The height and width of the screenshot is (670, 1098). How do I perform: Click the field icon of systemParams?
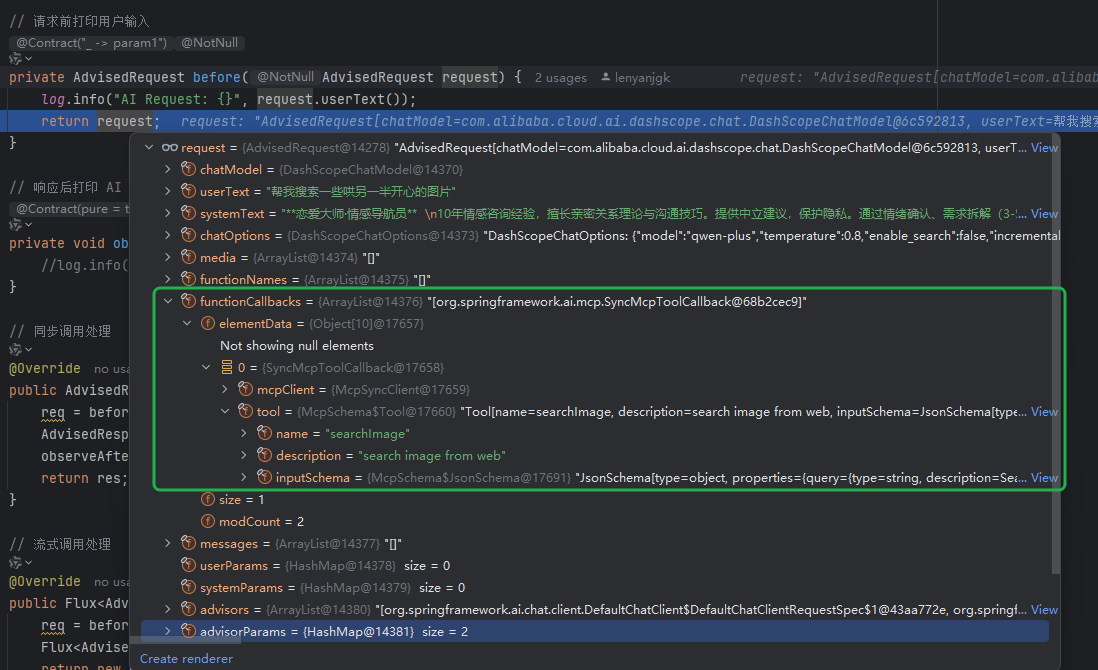click(188, 587)
